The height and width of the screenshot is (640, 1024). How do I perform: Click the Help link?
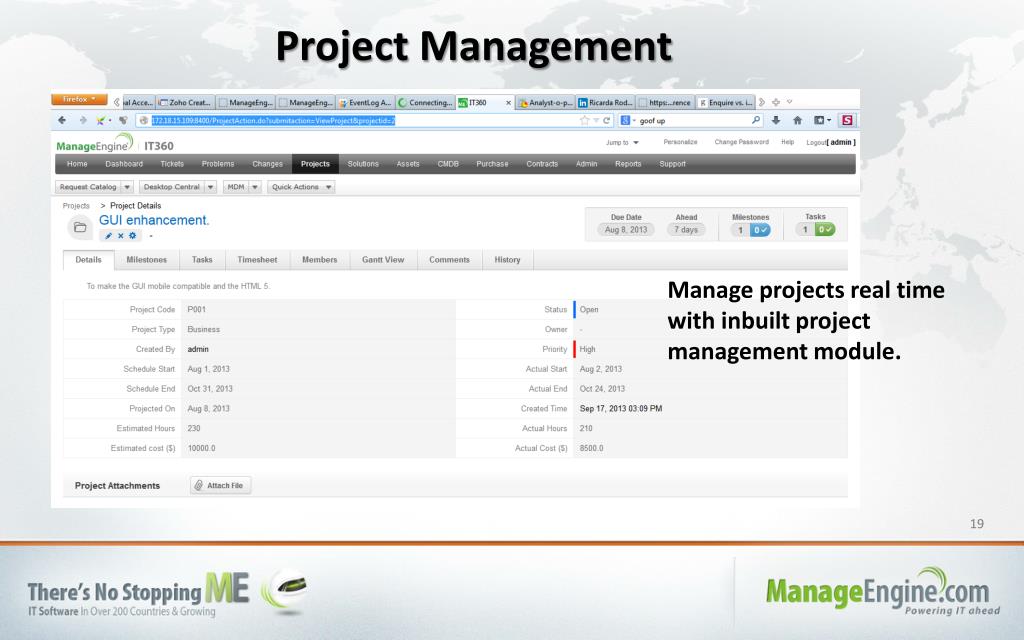(x=788, y=142)
